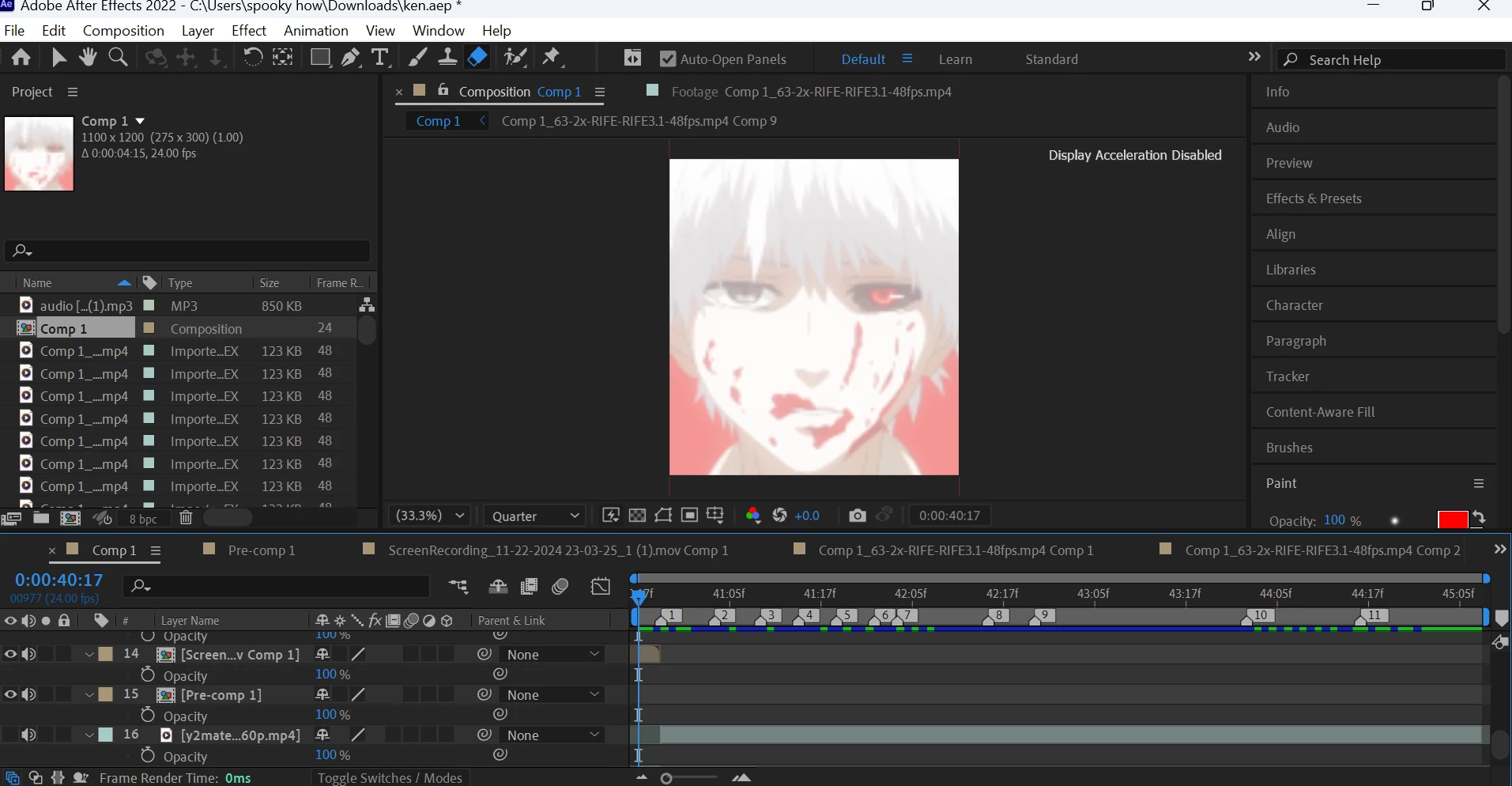Open Parent dropdown for Pre-comp 1 layer

(552, 695)
